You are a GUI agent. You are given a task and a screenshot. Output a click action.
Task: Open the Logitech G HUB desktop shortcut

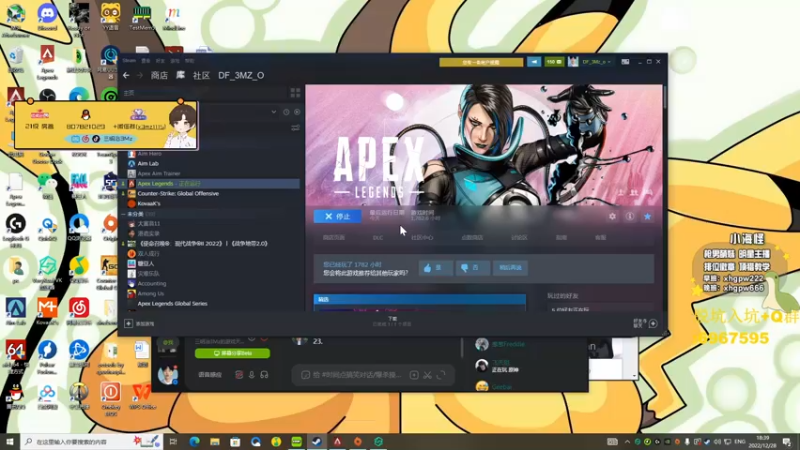tap(16, 230)
